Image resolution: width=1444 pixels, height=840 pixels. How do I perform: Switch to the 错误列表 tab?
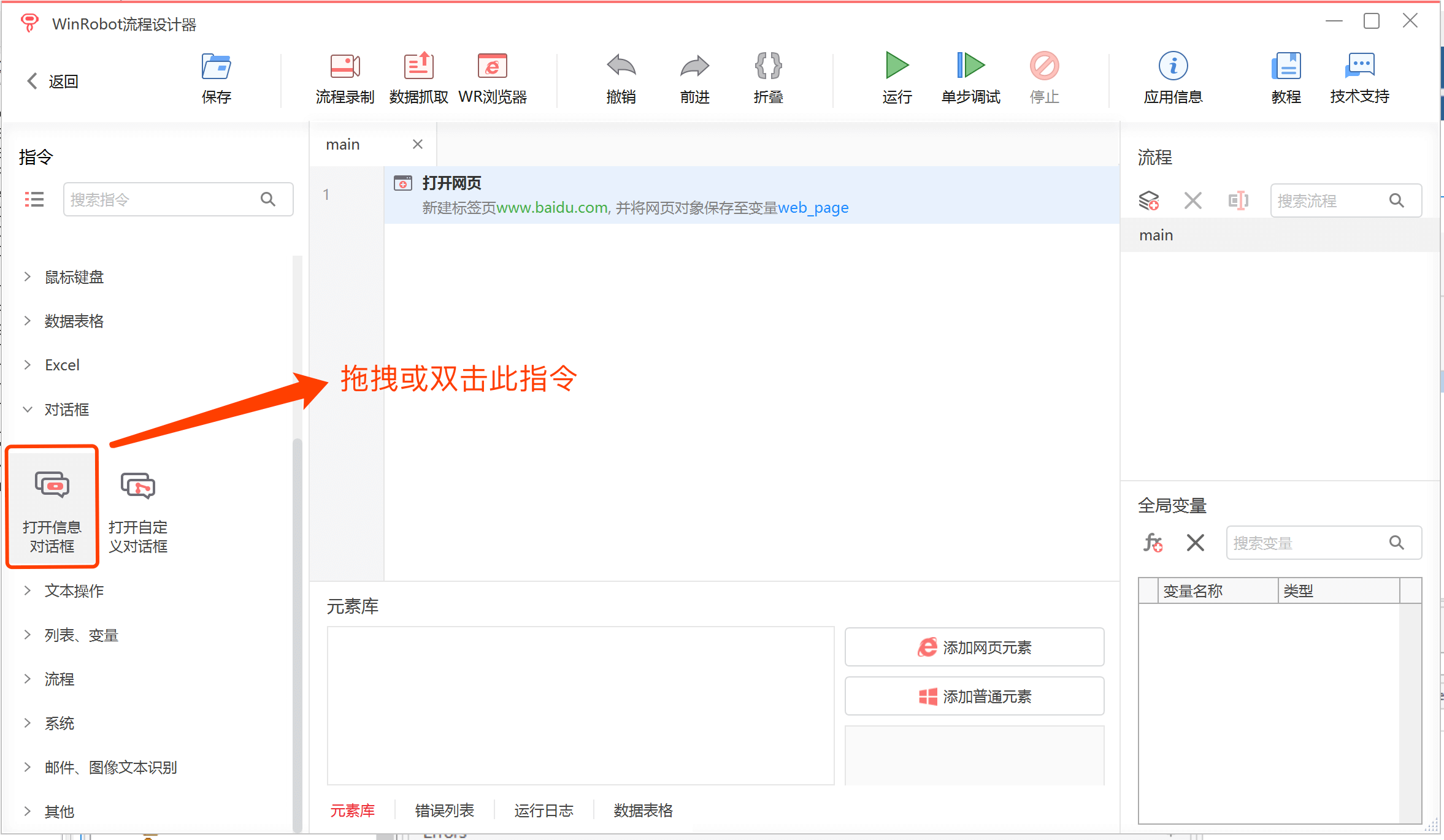tap(444, 811)
